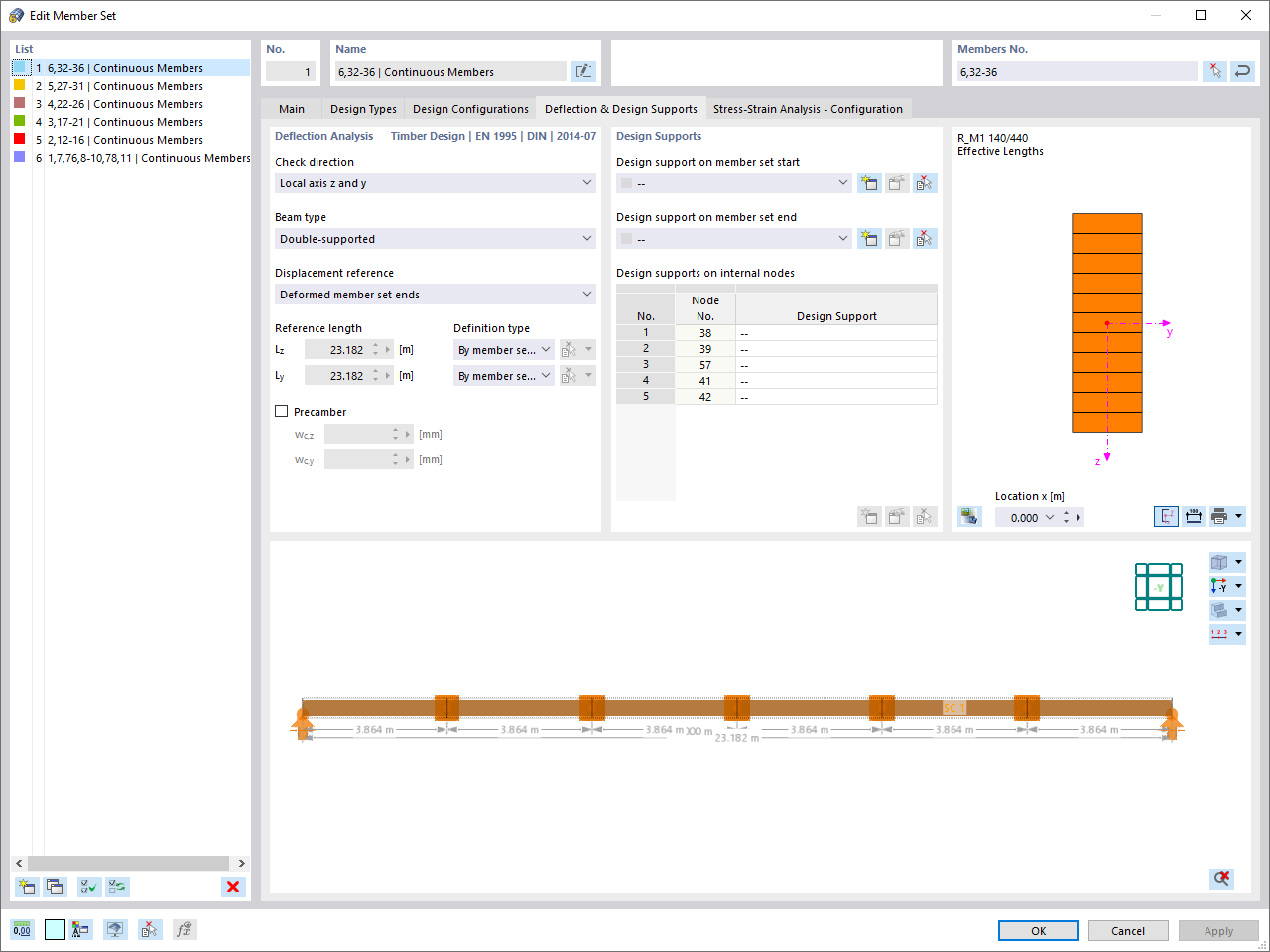1270x952 pixels.
Task: Invert the list selection
Action: pyautogui.click(x=118, y=887)
